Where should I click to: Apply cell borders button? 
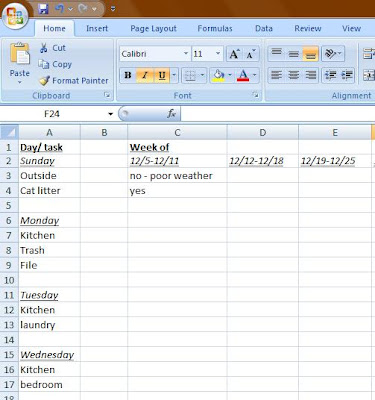(190, 75)
